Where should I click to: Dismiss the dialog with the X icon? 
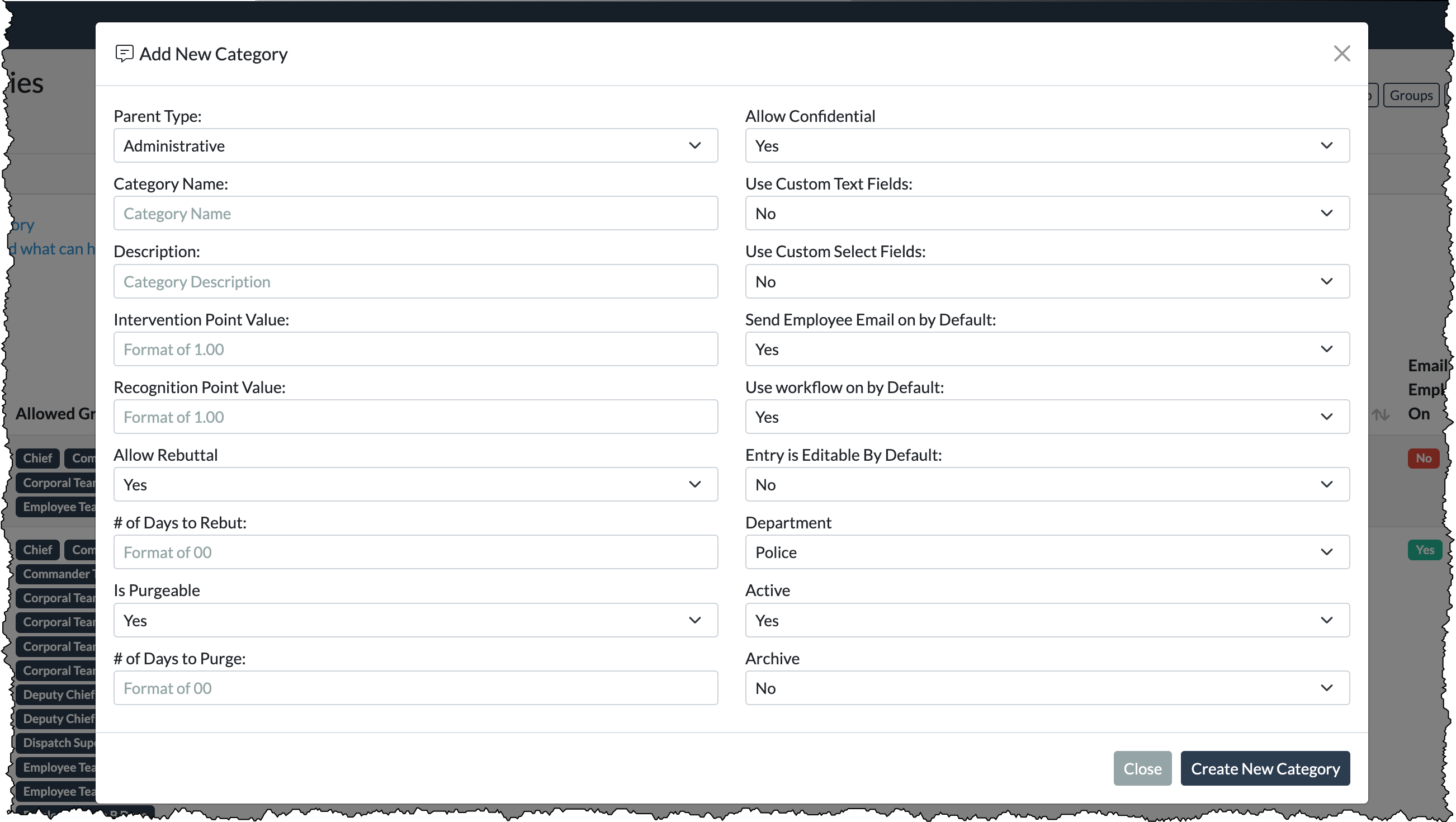point(1342,53)
